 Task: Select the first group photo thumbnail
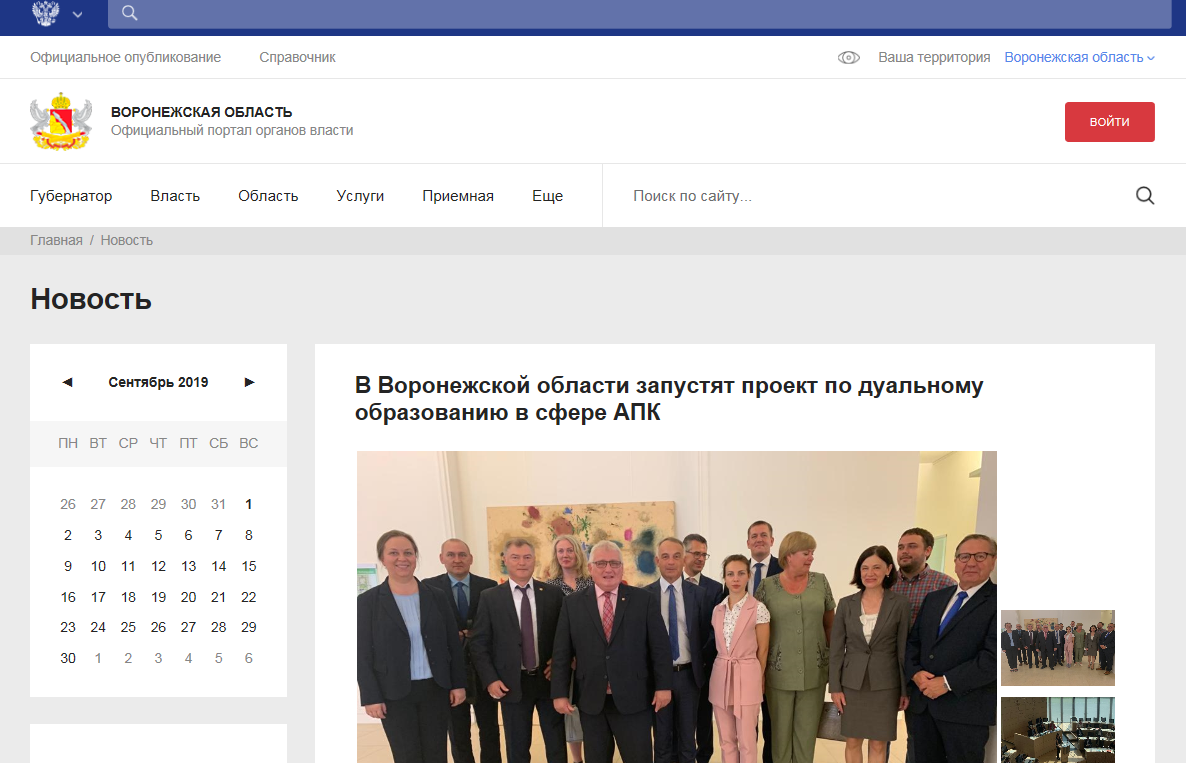tap(1057, 648)
